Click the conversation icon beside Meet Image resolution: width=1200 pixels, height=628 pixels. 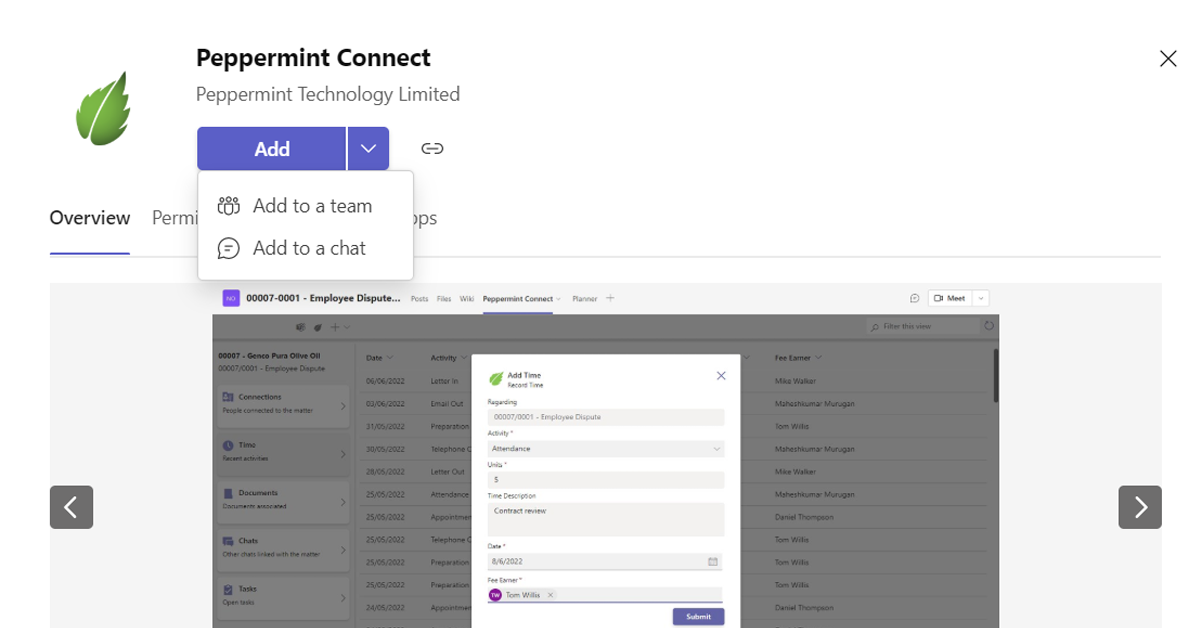[x=915, y=298]
